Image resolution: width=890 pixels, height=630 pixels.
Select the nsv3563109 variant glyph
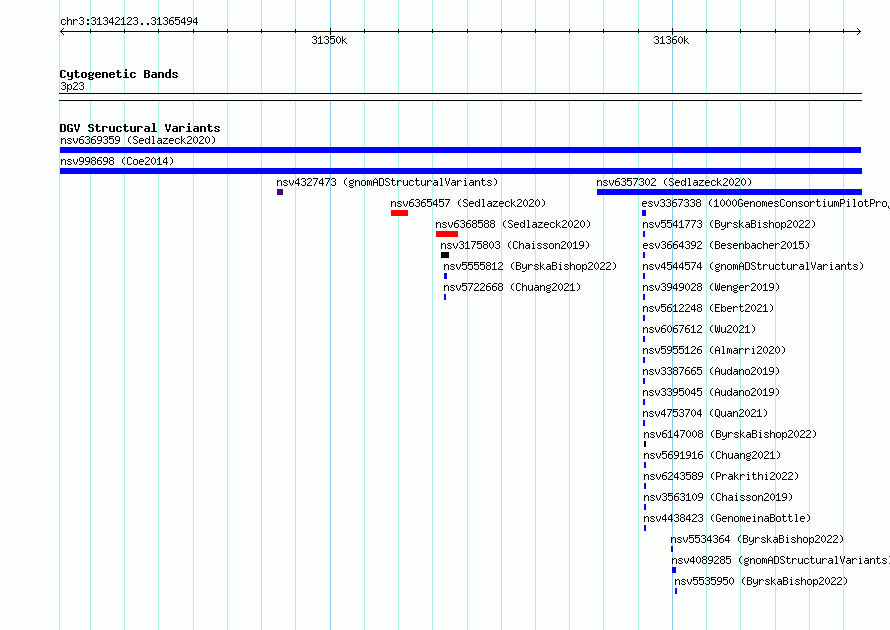click(x=645, y=507)
